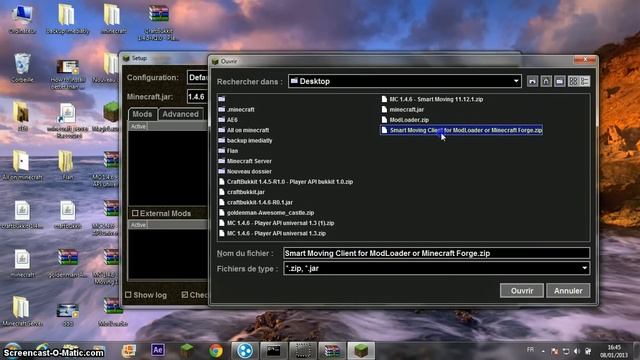Go up one folder level in Ouvrir dialog
This screenshot has height=360, width=640.
532,81
